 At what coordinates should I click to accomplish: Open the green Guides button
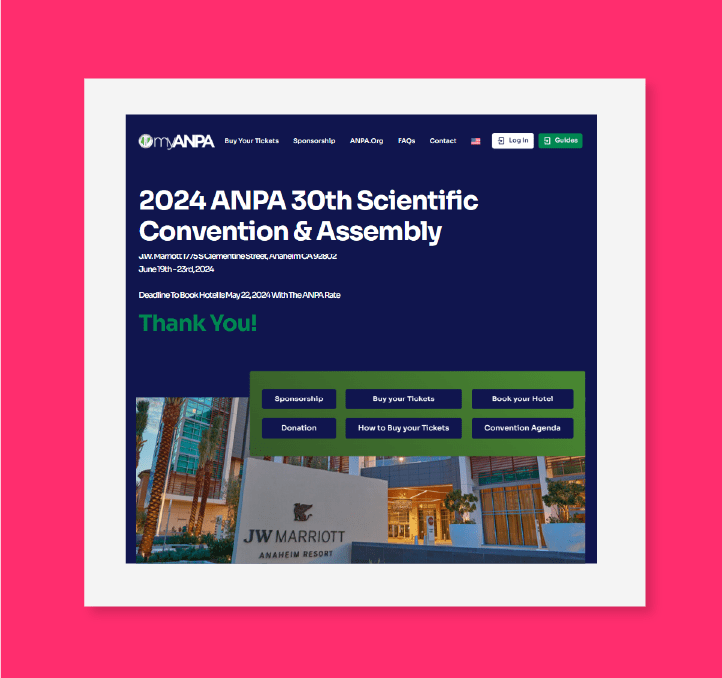pos(560,141)
